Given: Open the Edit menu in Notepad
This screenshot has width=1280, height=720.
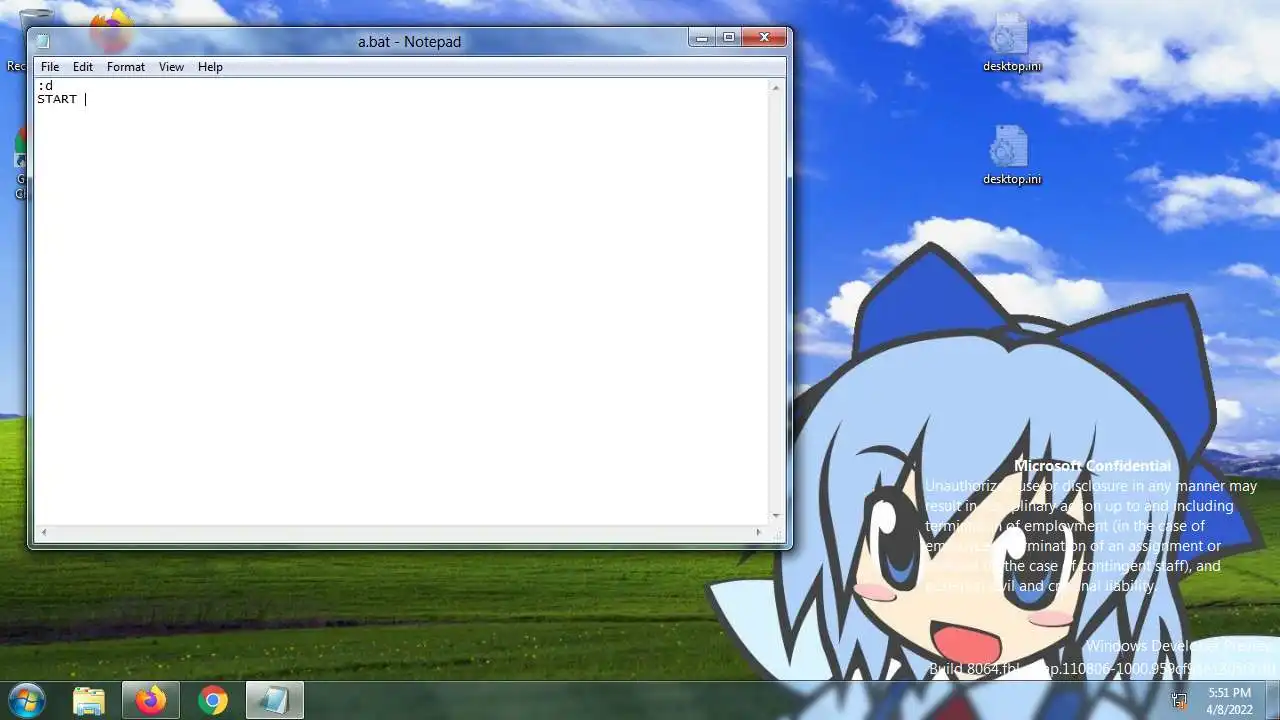Looking at the screenshot, I should tap(83, 67).
